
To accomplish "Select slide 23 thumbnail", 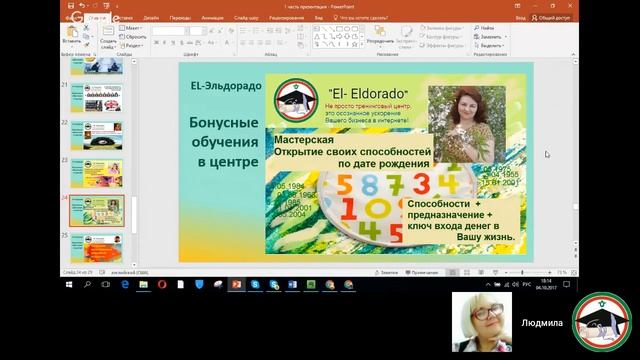I will 97,173.
